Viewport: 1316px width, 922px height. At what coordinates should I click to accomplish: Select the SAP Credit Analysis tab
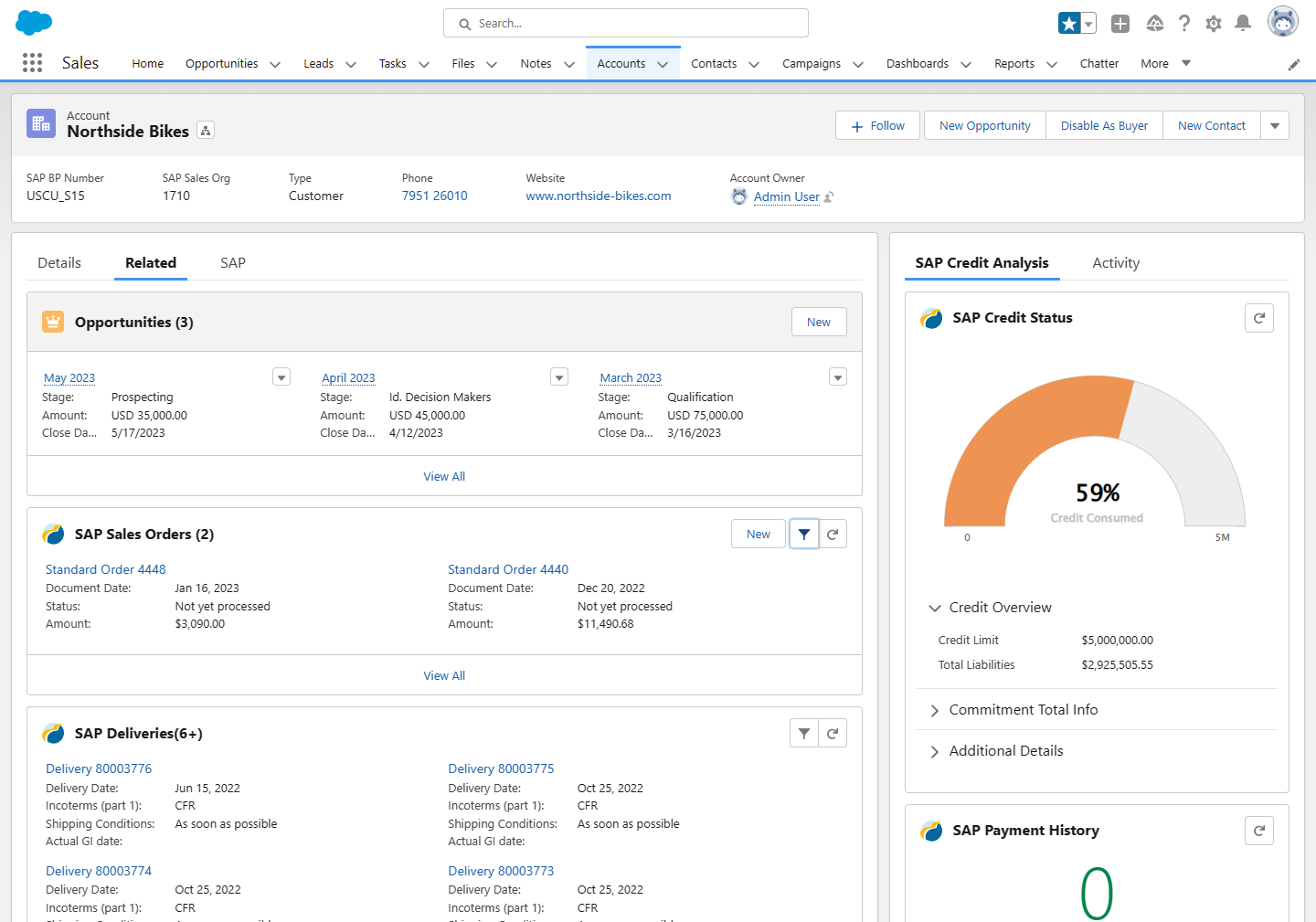pos(982,263)
